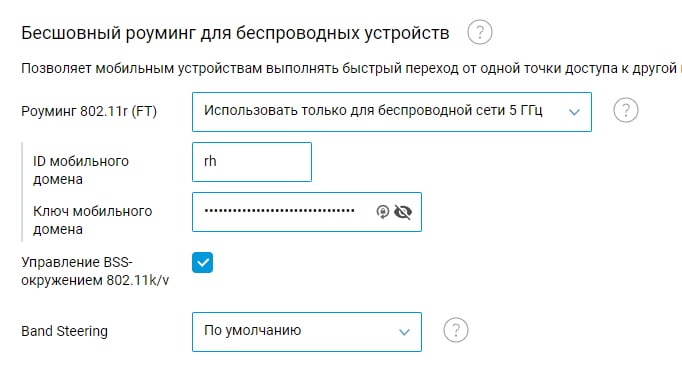Toggle the 802.11k/v BSS management checkbox
682x370 pixels.
(202, 263)
